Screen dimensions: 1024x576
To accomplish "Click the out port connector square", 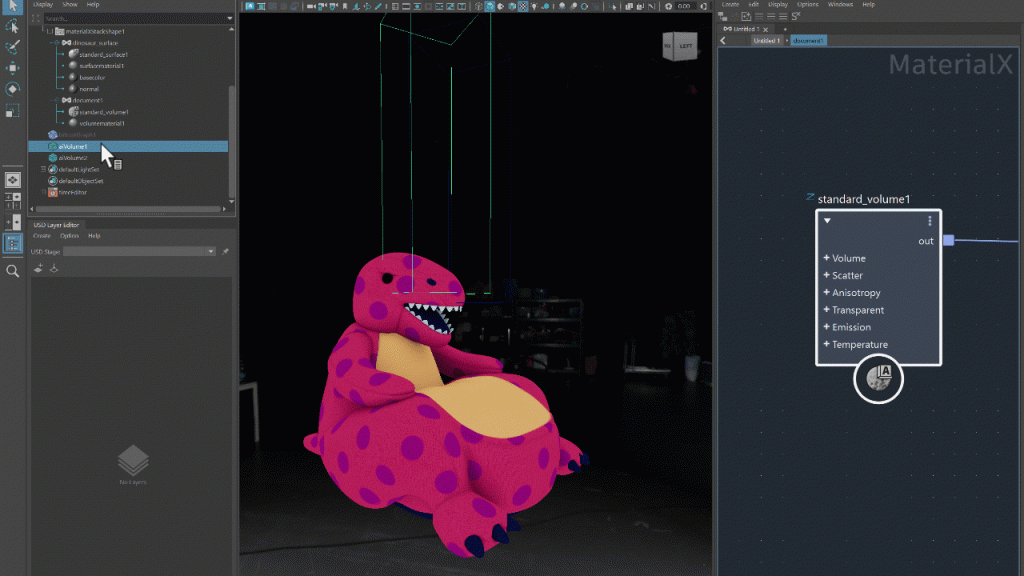I will 948,240.
